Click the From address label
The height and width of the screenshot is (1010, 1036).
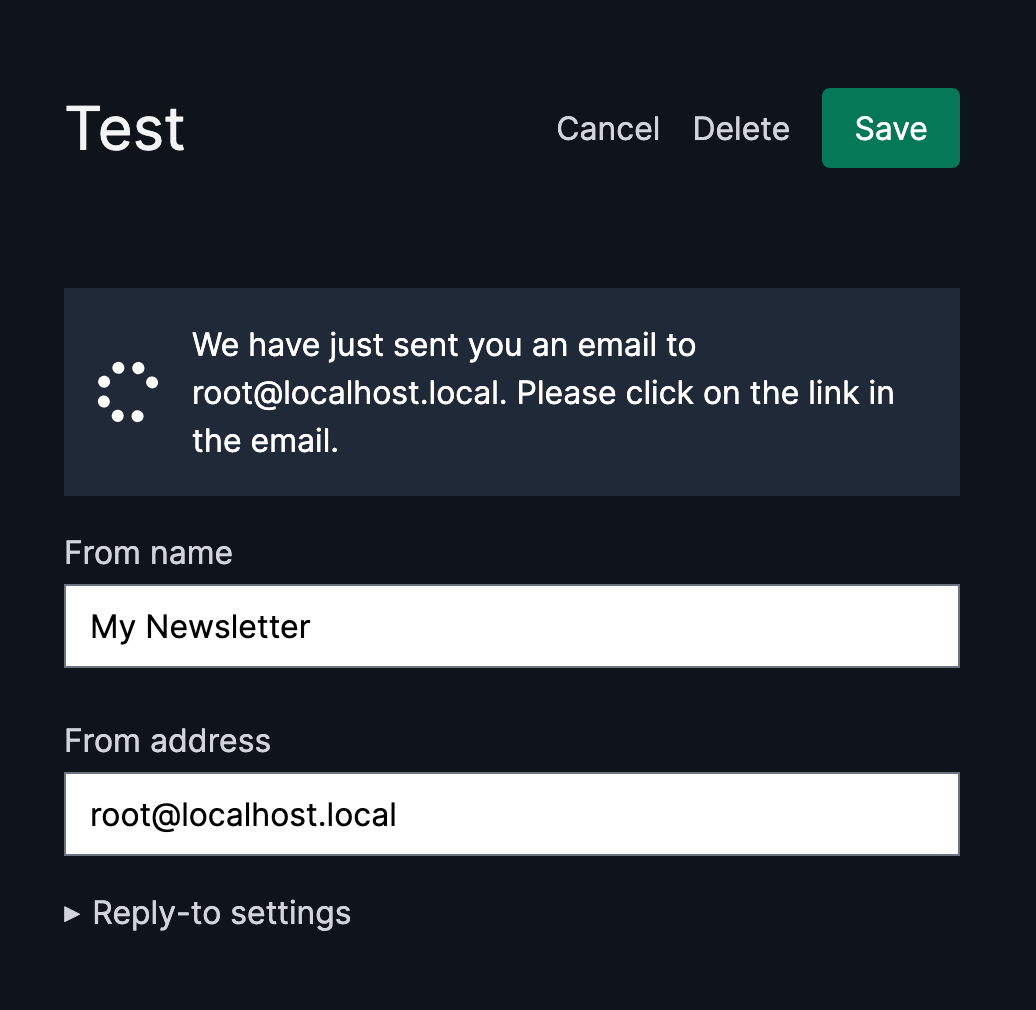168,740
